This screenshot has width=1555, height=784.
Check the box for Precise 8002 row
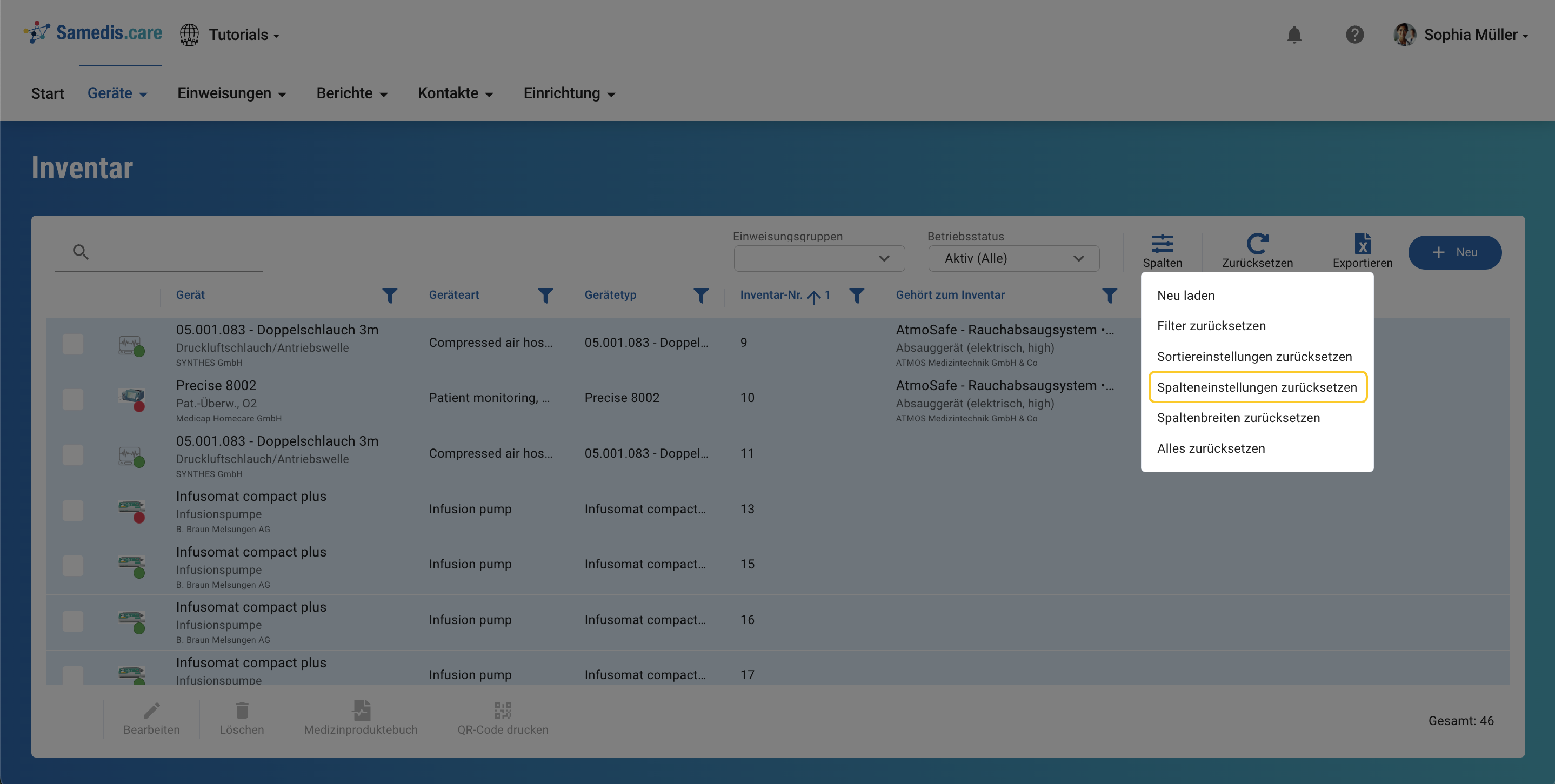(73, 399)
